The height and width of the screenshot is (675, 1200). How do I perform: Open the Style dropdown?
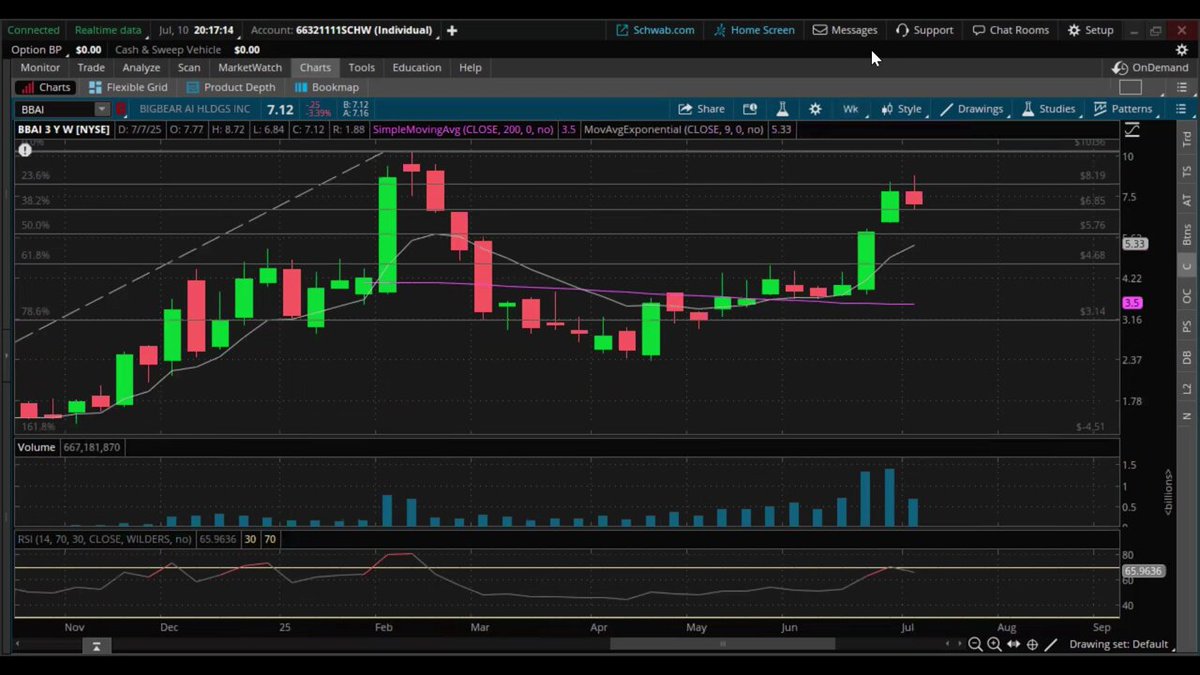click(901, 109)
